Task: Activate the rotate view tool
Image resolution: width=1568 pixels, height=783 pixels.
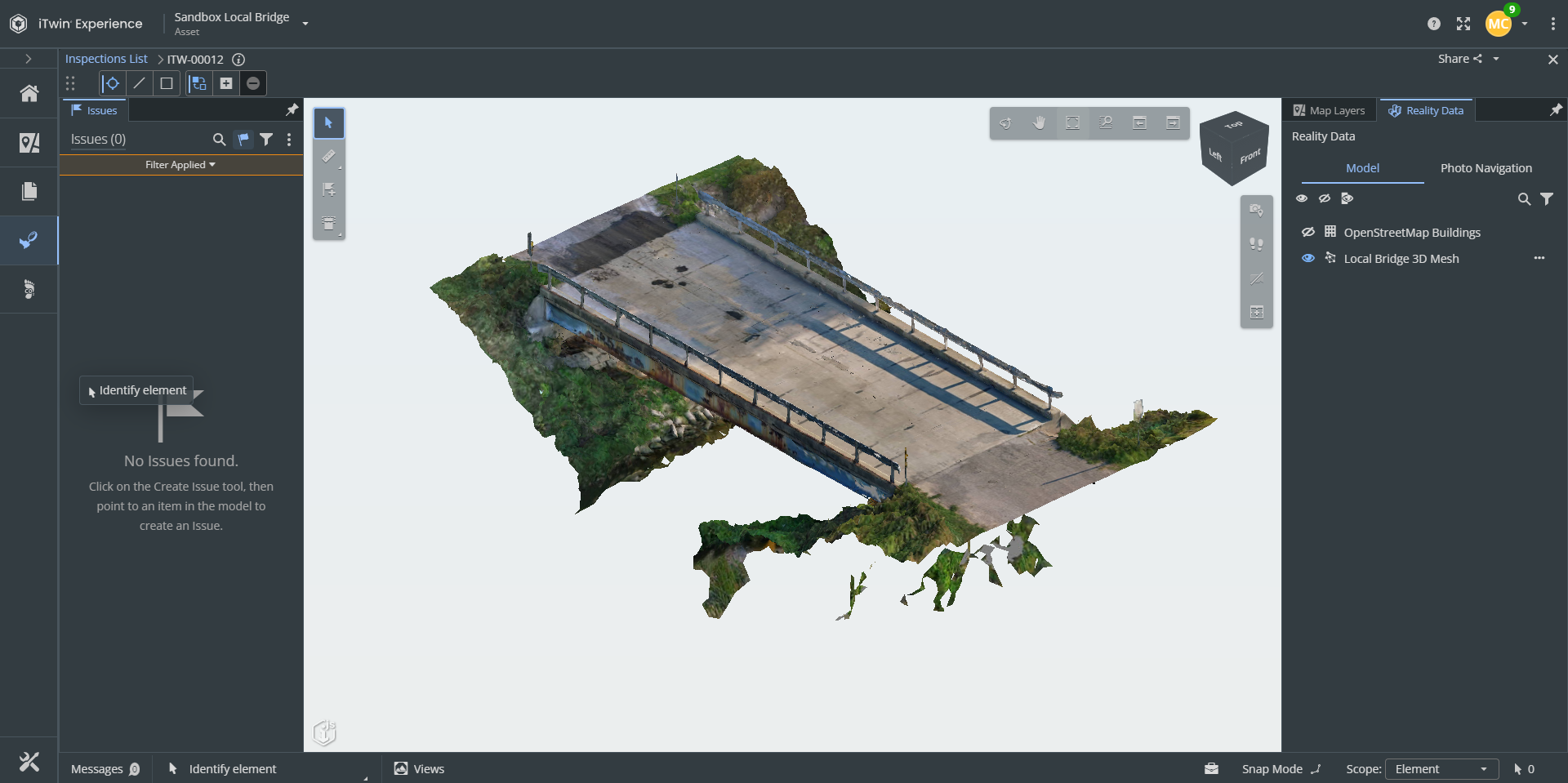Action: point(1006,123)
